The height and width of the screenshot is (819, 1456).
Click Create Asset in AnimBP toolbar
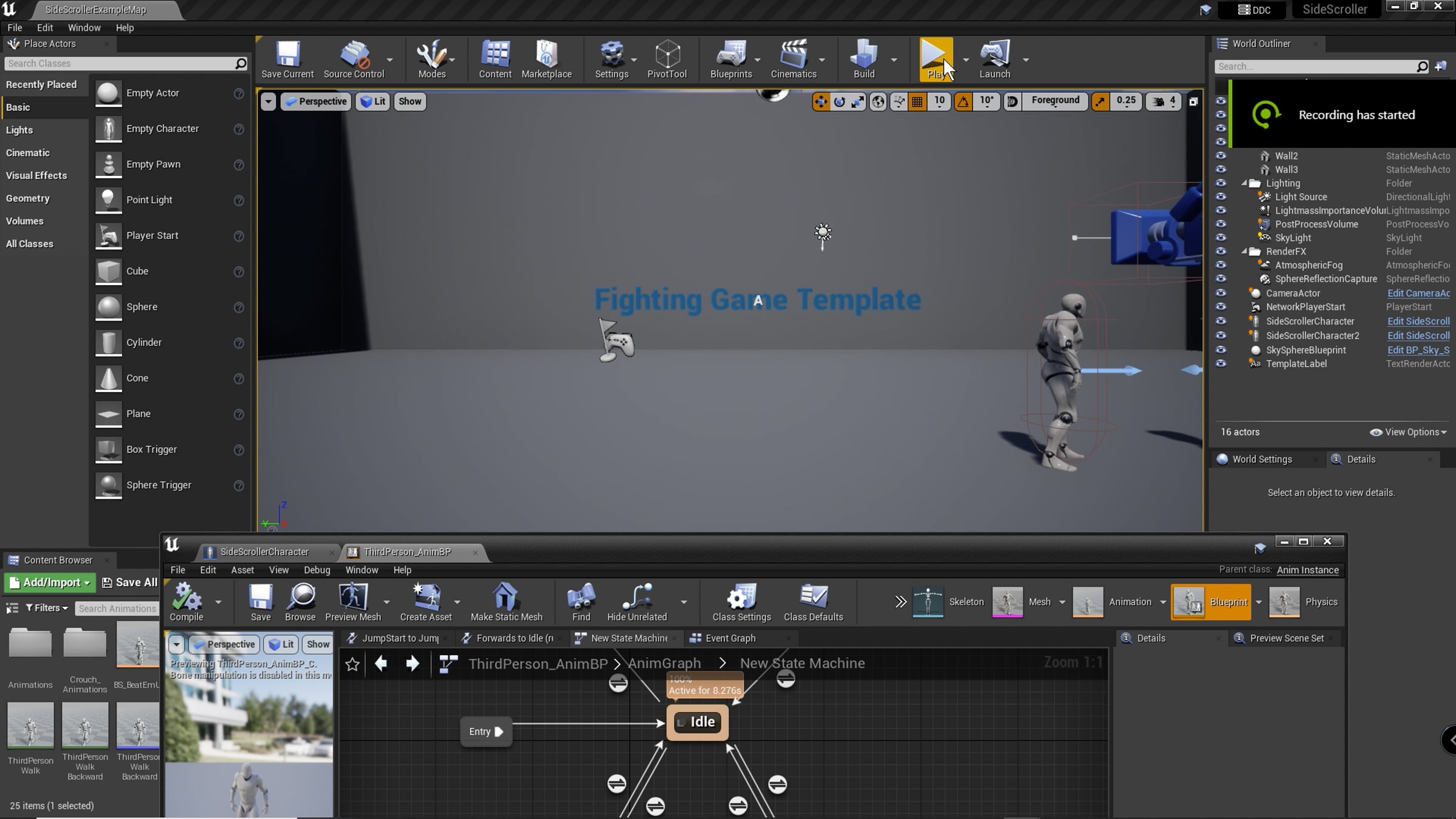(426, 602)
